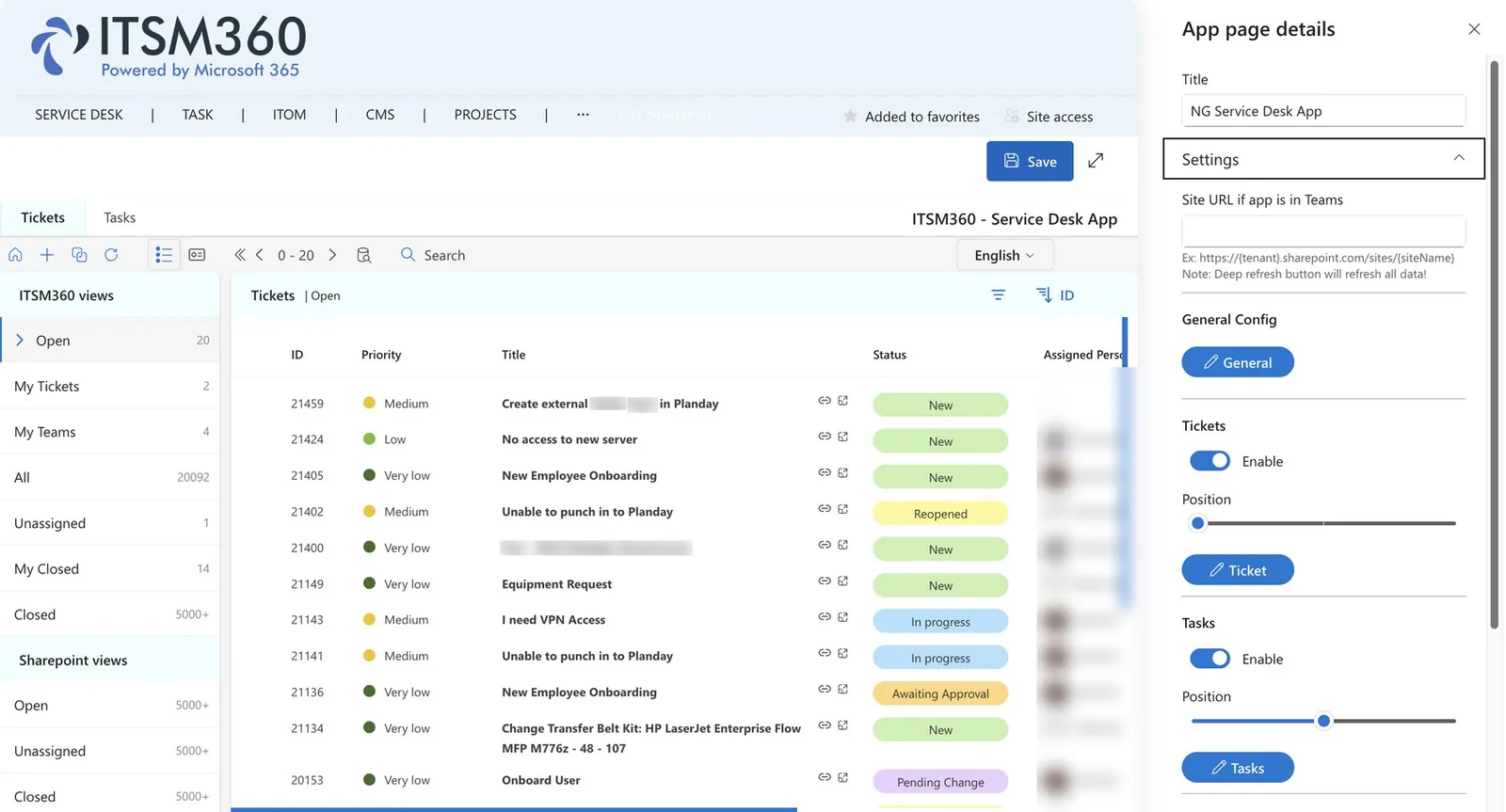Open the navigation overflow ellipsis menu

[x=583, y=115]
